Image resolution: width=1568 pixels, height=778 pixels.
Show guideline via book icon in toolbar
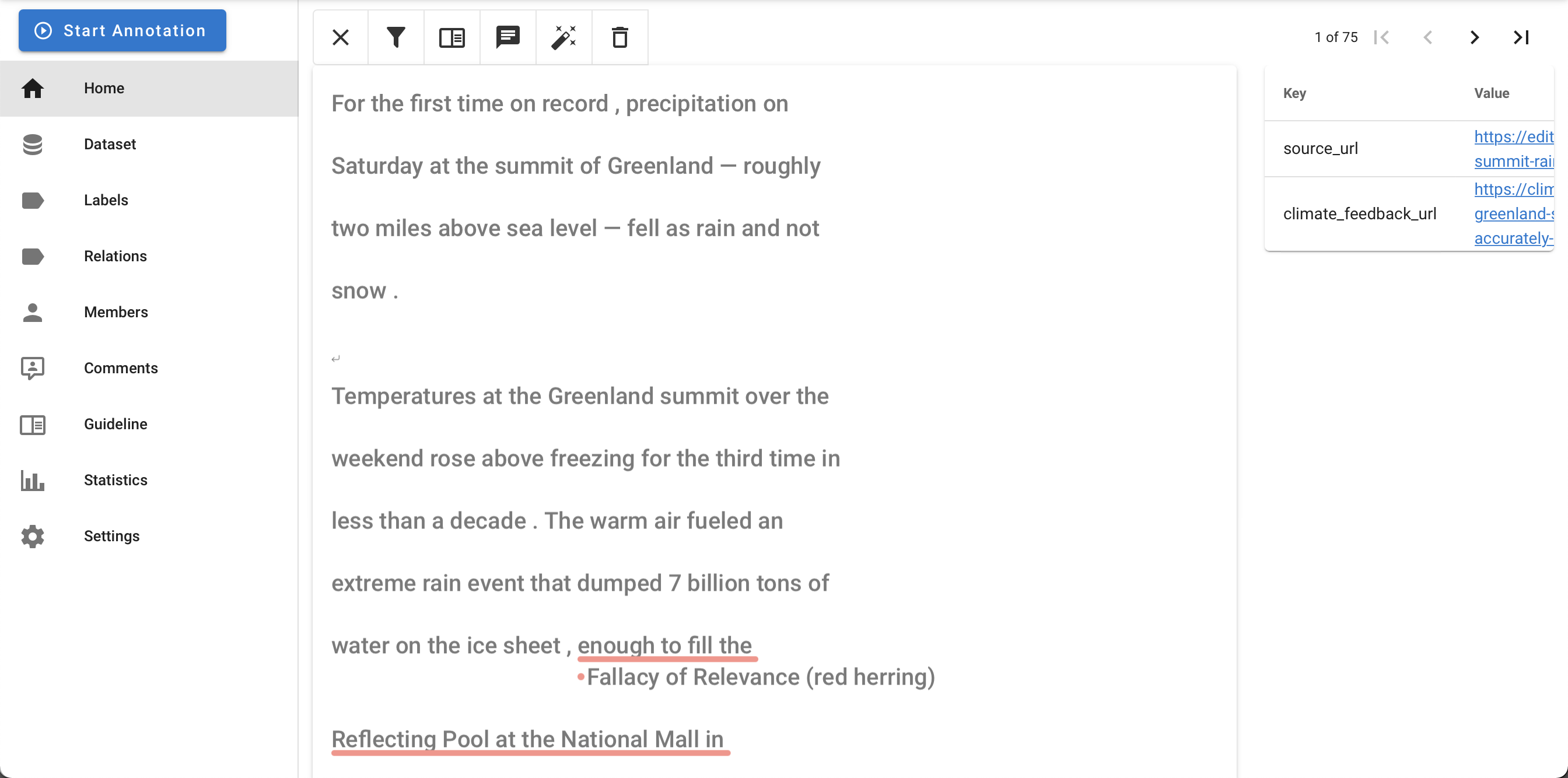(452, 38)
